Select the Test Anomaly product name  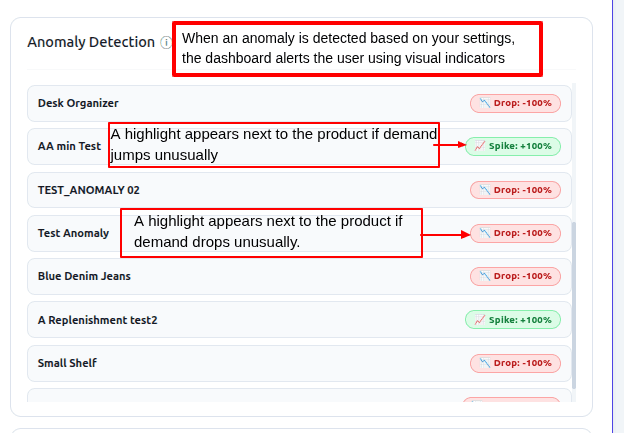(x=73, y=233)
